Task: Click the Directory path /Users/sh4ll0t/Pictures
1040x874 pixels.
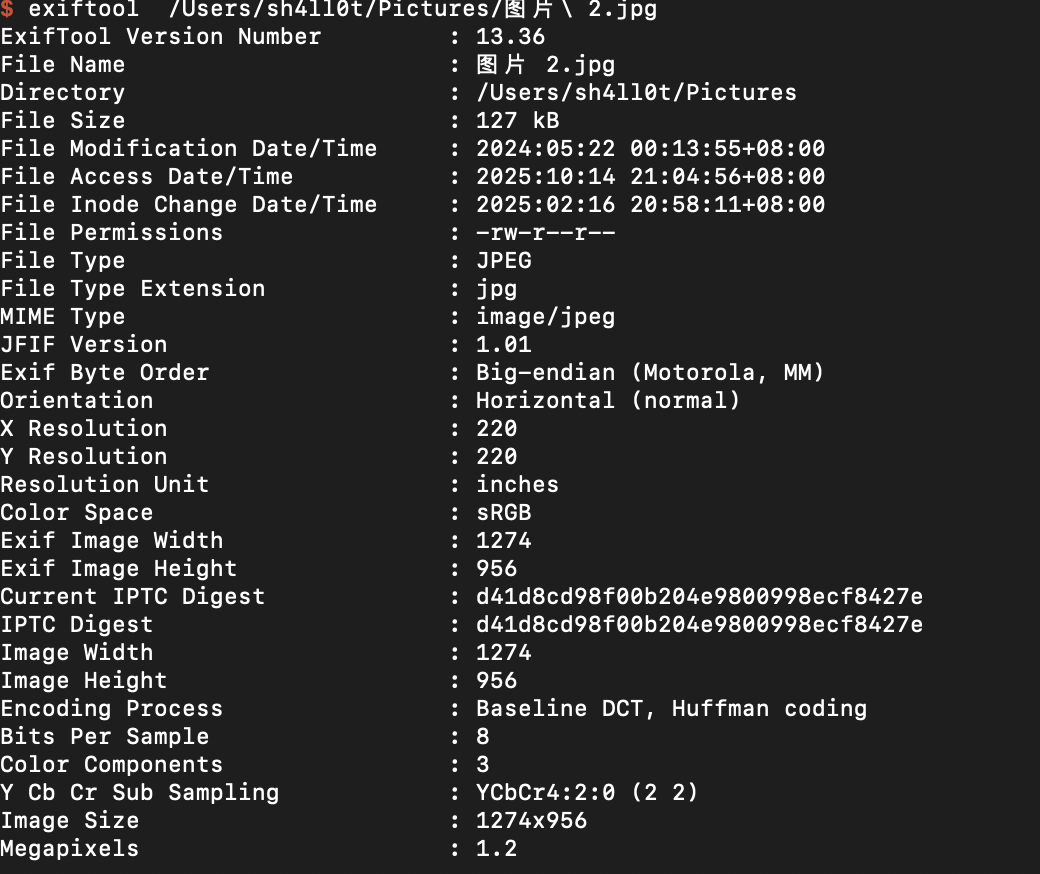Action: click(x=636, y=93)
